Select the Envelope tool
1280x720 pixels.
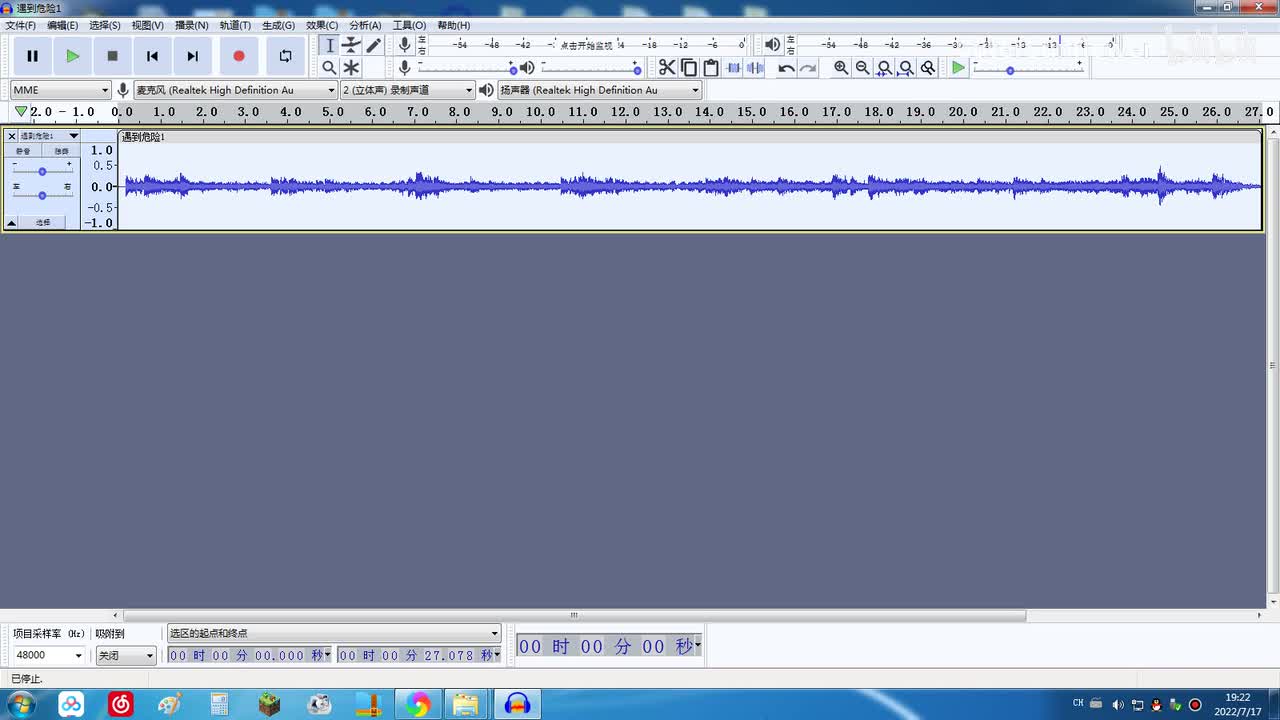[351, 46]
